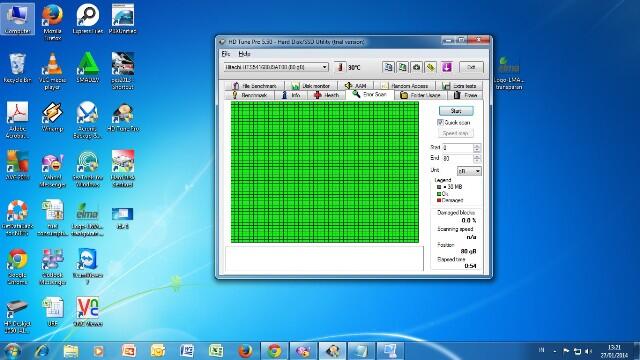Click the camera save screenshot toolbar icon
The width and height of the screenshot is (640, 360).
click(416, 67)
